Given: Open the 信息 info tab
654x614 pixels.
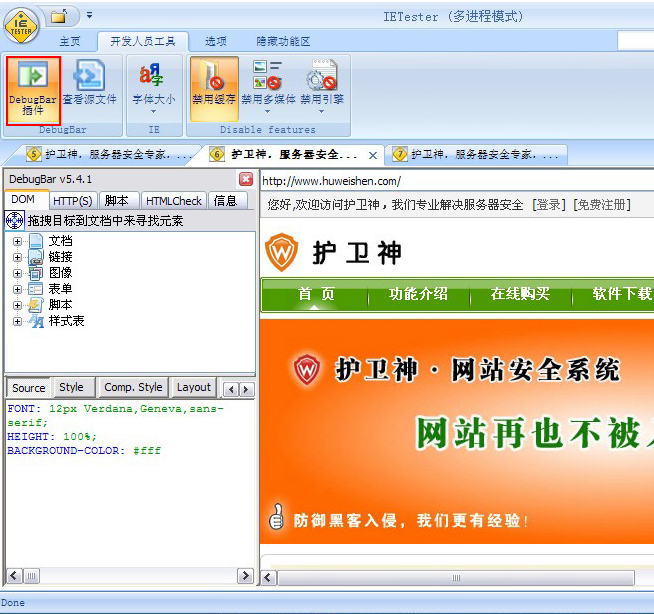Looking at the screenshot, I should pos(226,201).
